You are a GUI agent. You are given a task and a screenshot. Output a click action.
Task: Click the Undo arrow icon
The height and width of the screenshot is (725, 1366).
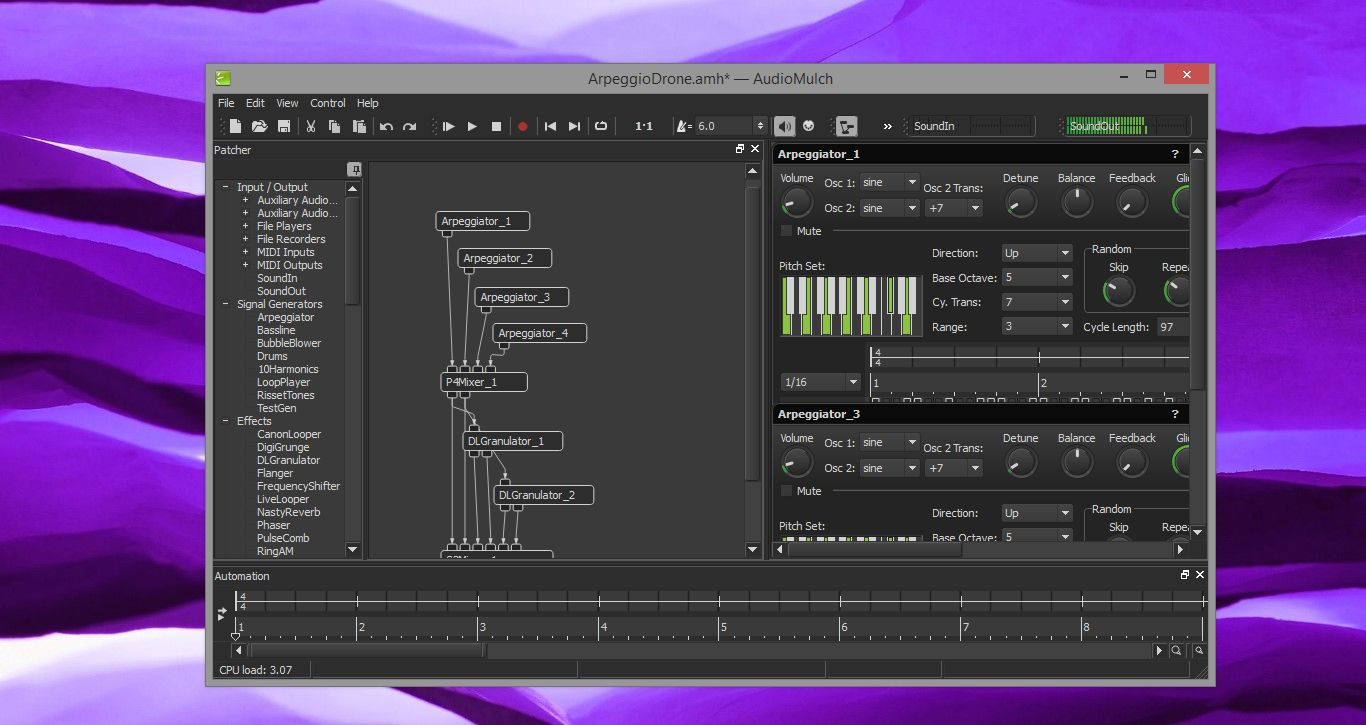[387, 127]
